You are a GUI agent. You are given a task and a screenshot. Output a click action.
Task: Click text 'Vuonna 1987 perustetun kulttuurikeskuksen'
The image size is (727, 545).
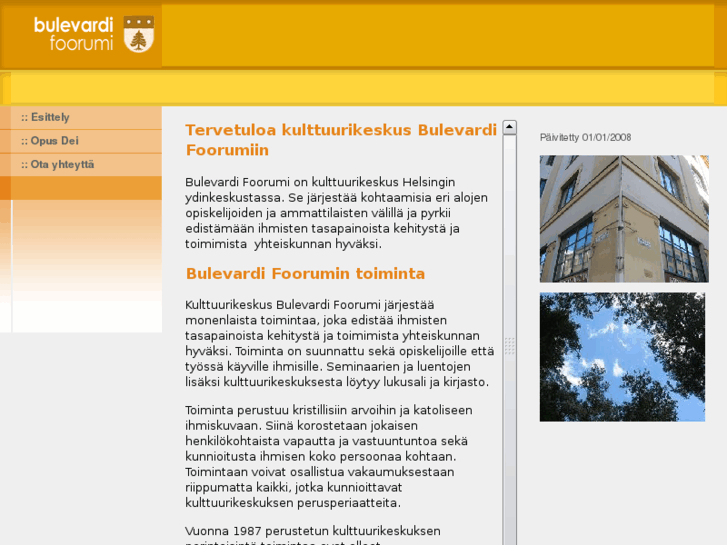(x=313, y=531)
